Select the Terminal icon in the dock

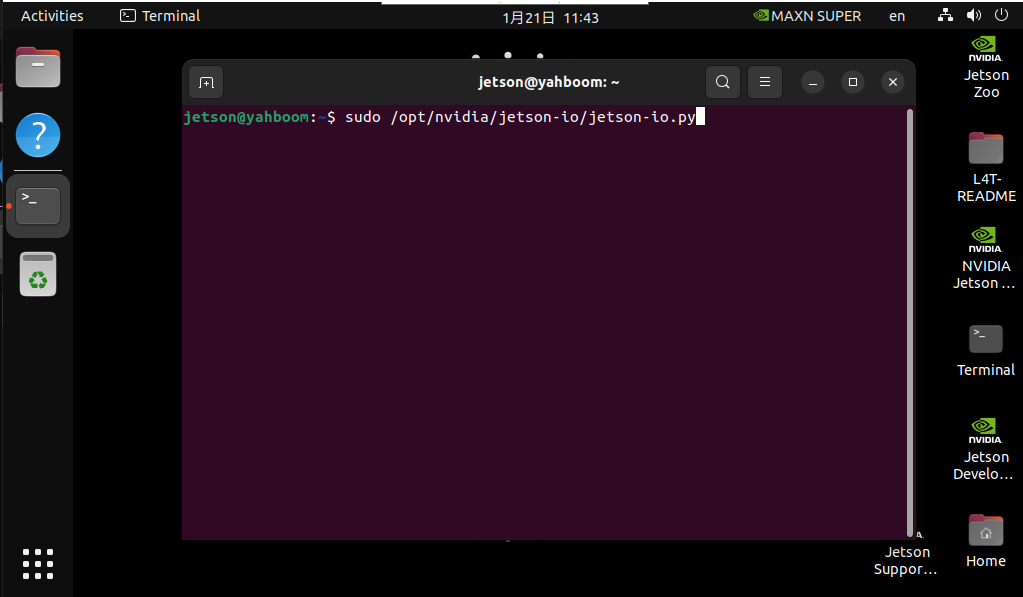coord(38,206)
